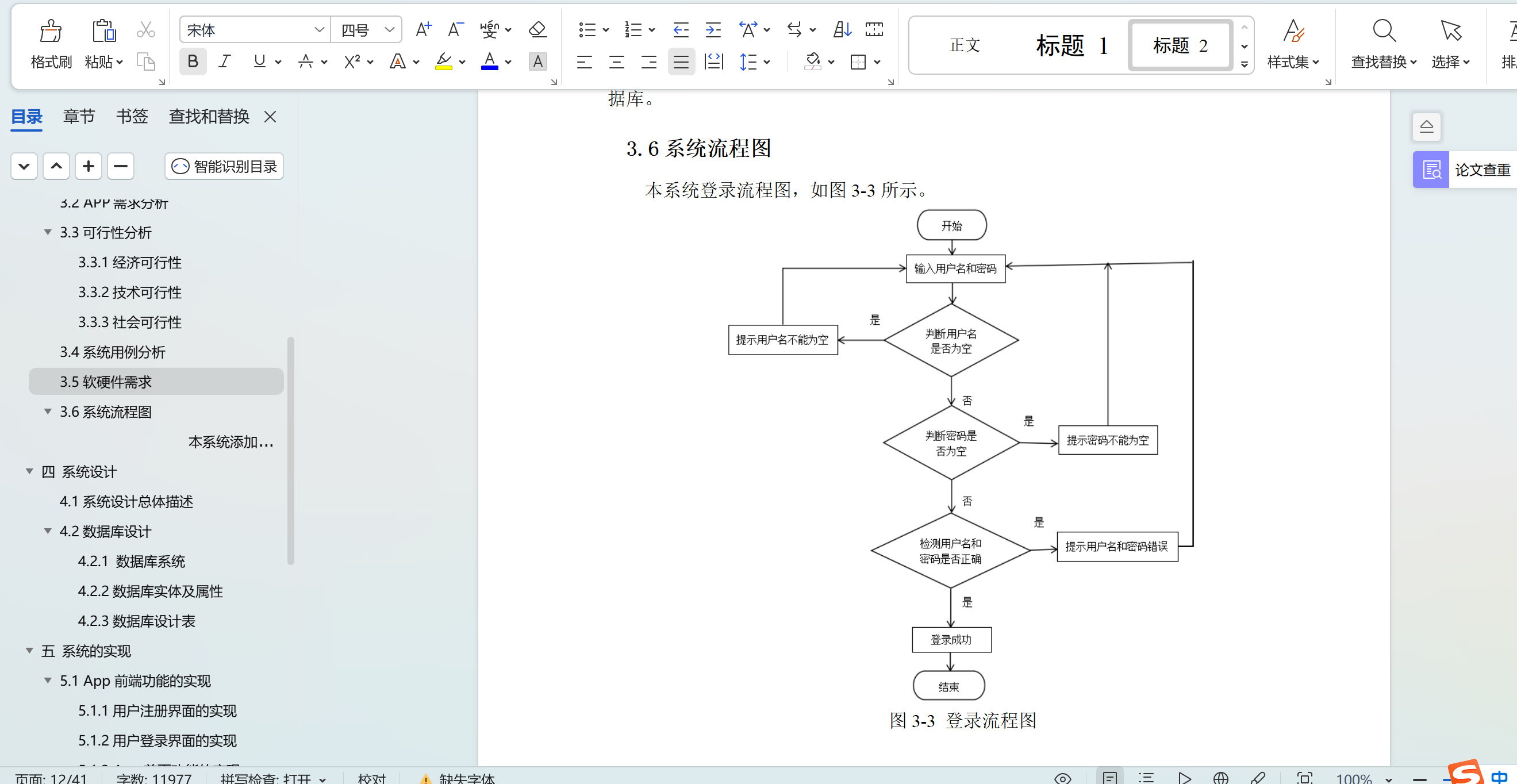1517x784 pixels.
Task: Expand the styles gallery list
Action: 1244,64
